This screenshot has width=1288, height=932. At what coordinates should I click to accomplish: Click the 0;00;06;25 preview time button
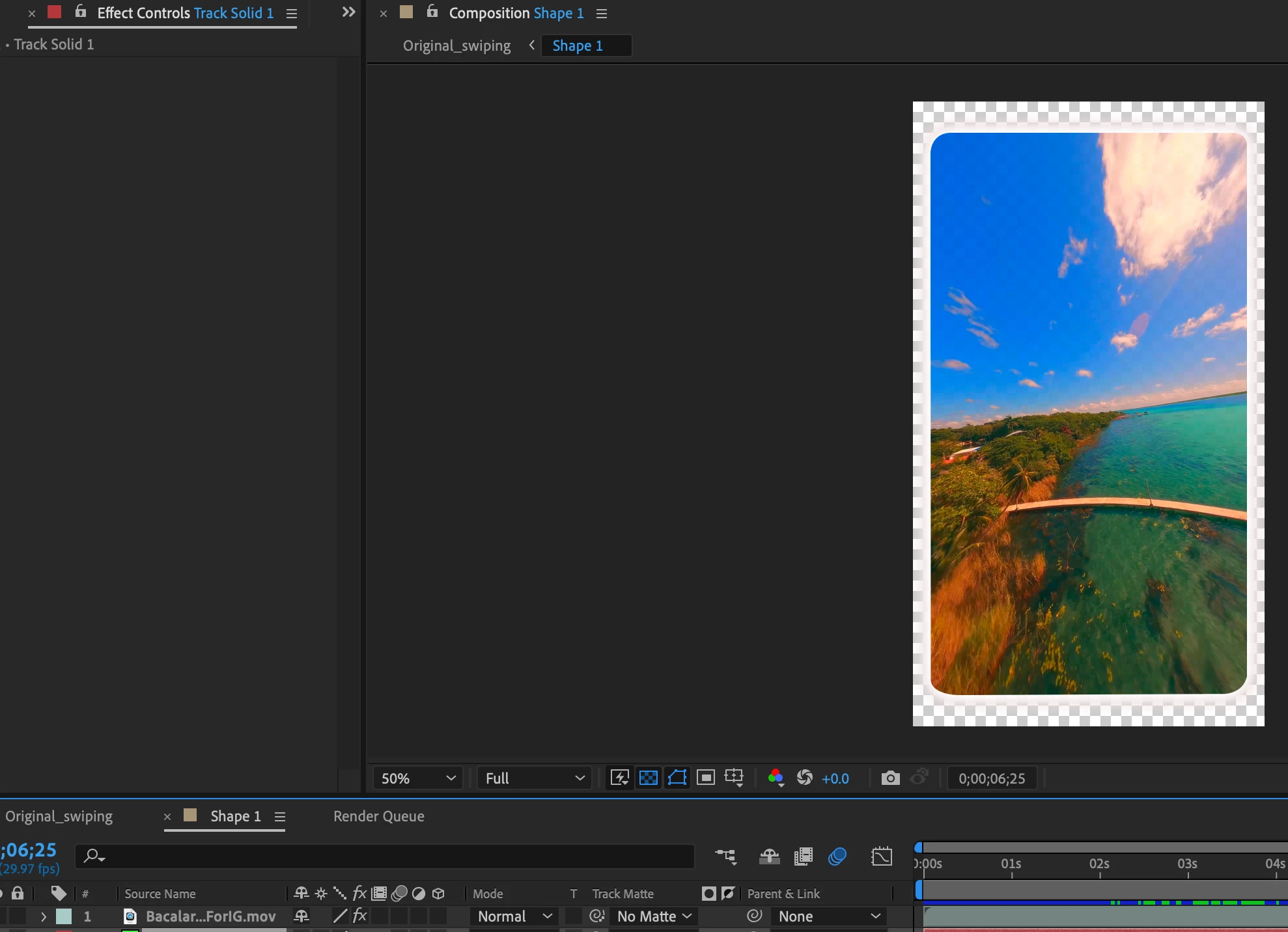tap(991, 778)
